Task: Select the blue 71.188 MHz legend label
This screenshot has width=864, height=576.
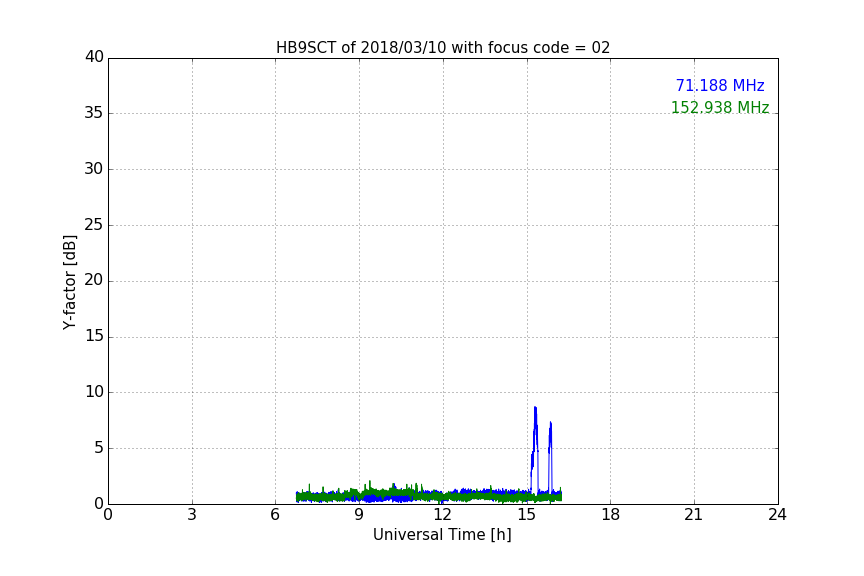Action: 720,86
